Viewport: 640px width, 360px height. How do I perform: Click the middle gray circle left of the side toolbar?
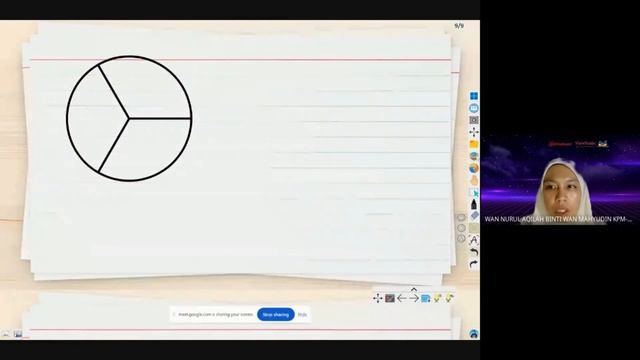point(461,228)
